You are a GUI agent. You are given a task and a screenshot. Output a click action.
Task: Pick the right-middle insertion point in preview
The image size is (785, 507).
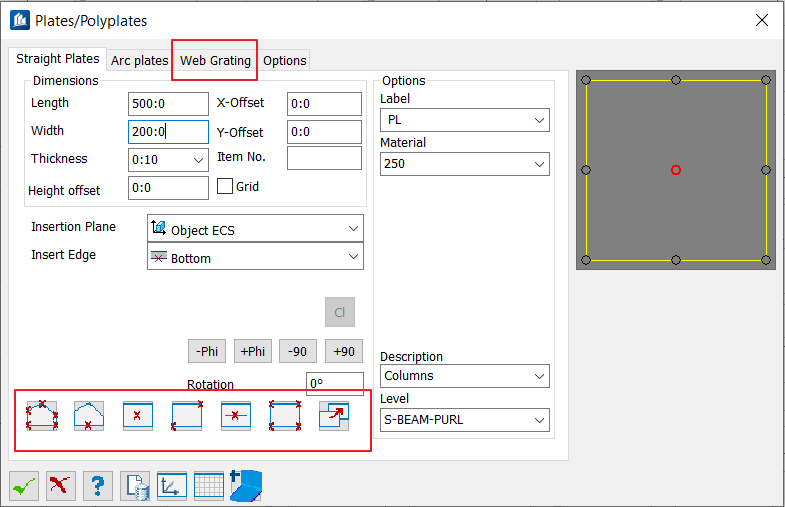click(x=766, y=170)
